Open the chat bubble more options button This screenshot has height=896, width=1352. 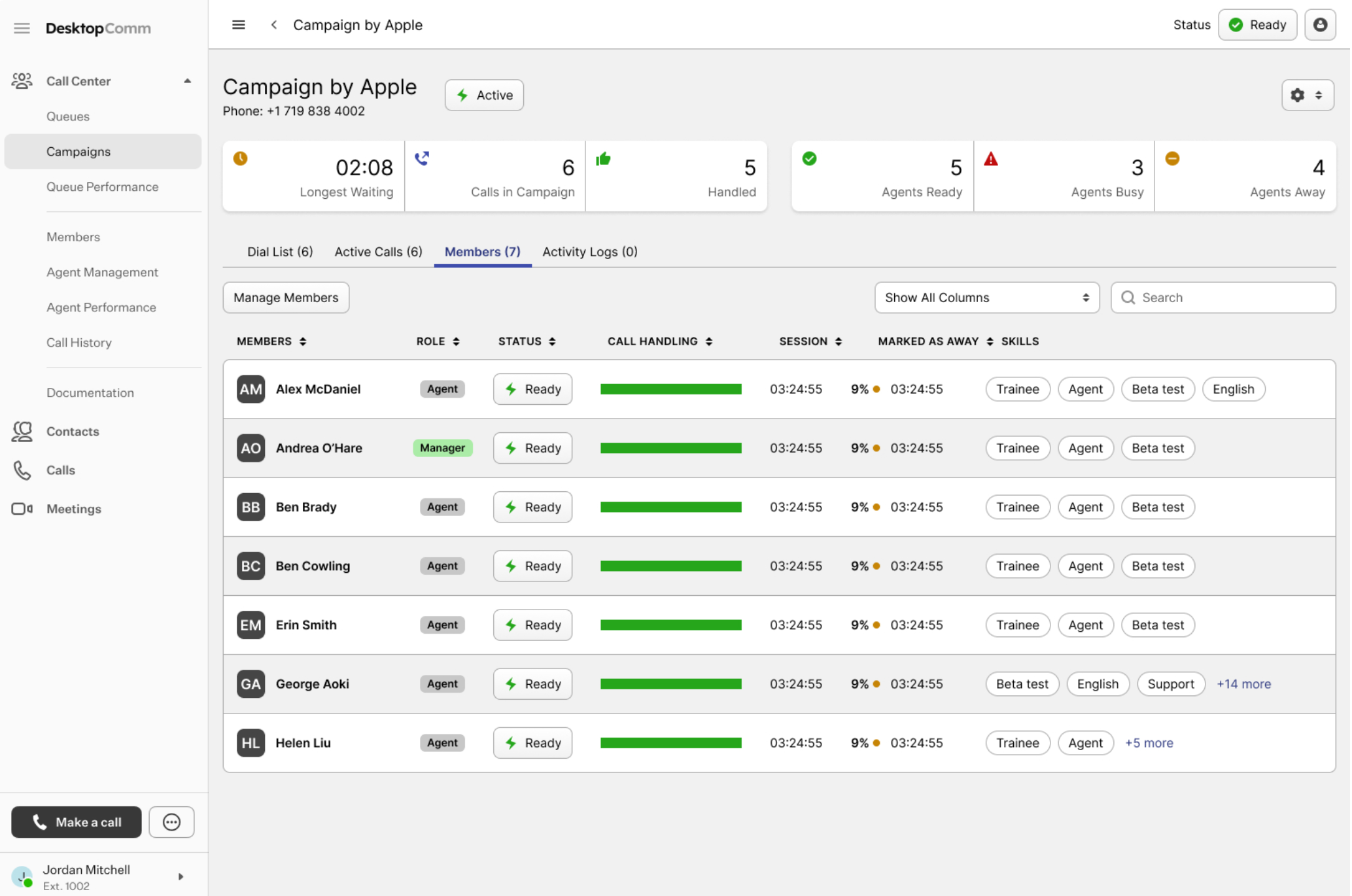click(171, 822)
